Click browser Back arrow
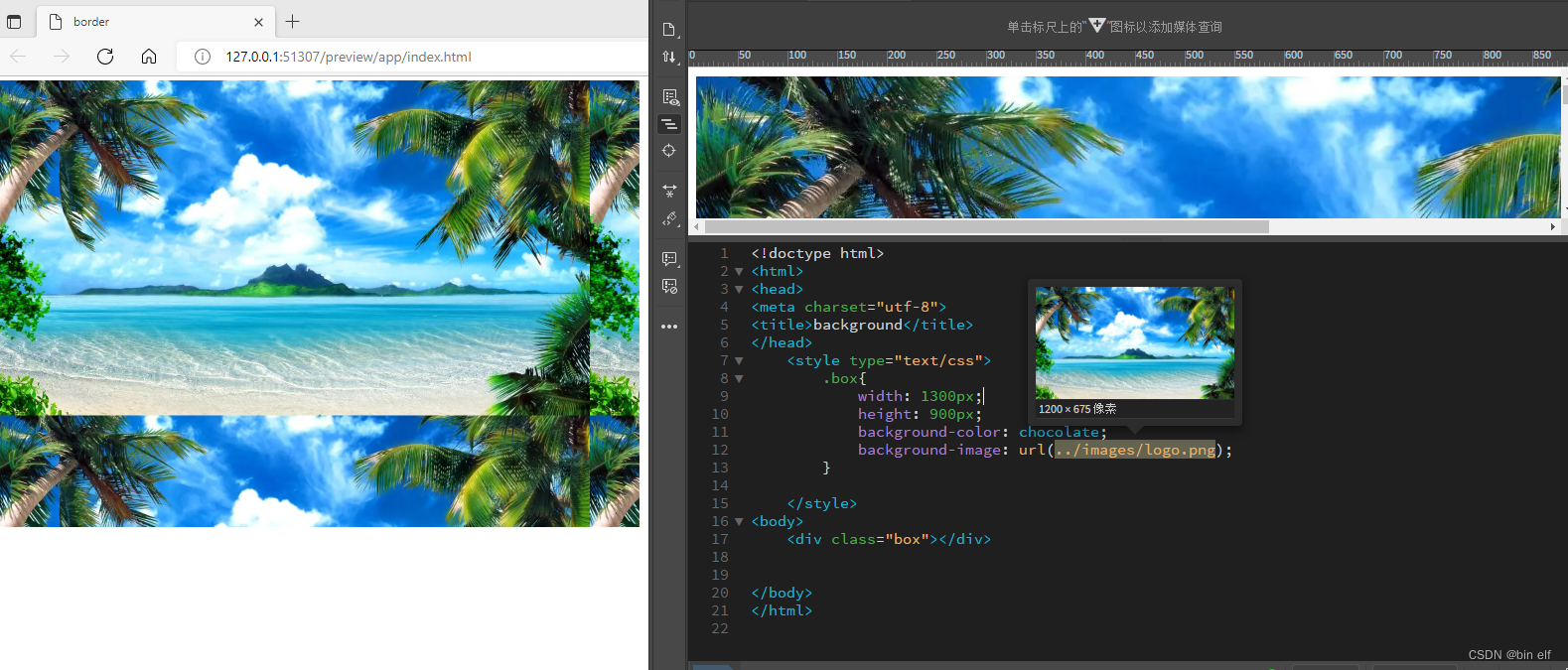This screenshot has height=670, width=1568. point(18,57)
